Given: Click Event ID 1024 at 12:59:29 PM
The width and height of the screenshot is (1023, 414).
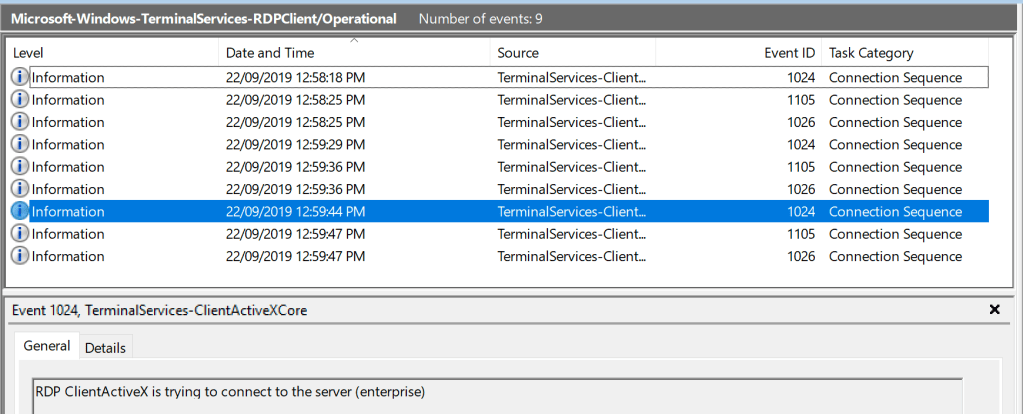Looking at the screenshot, I should coord(801,144).
